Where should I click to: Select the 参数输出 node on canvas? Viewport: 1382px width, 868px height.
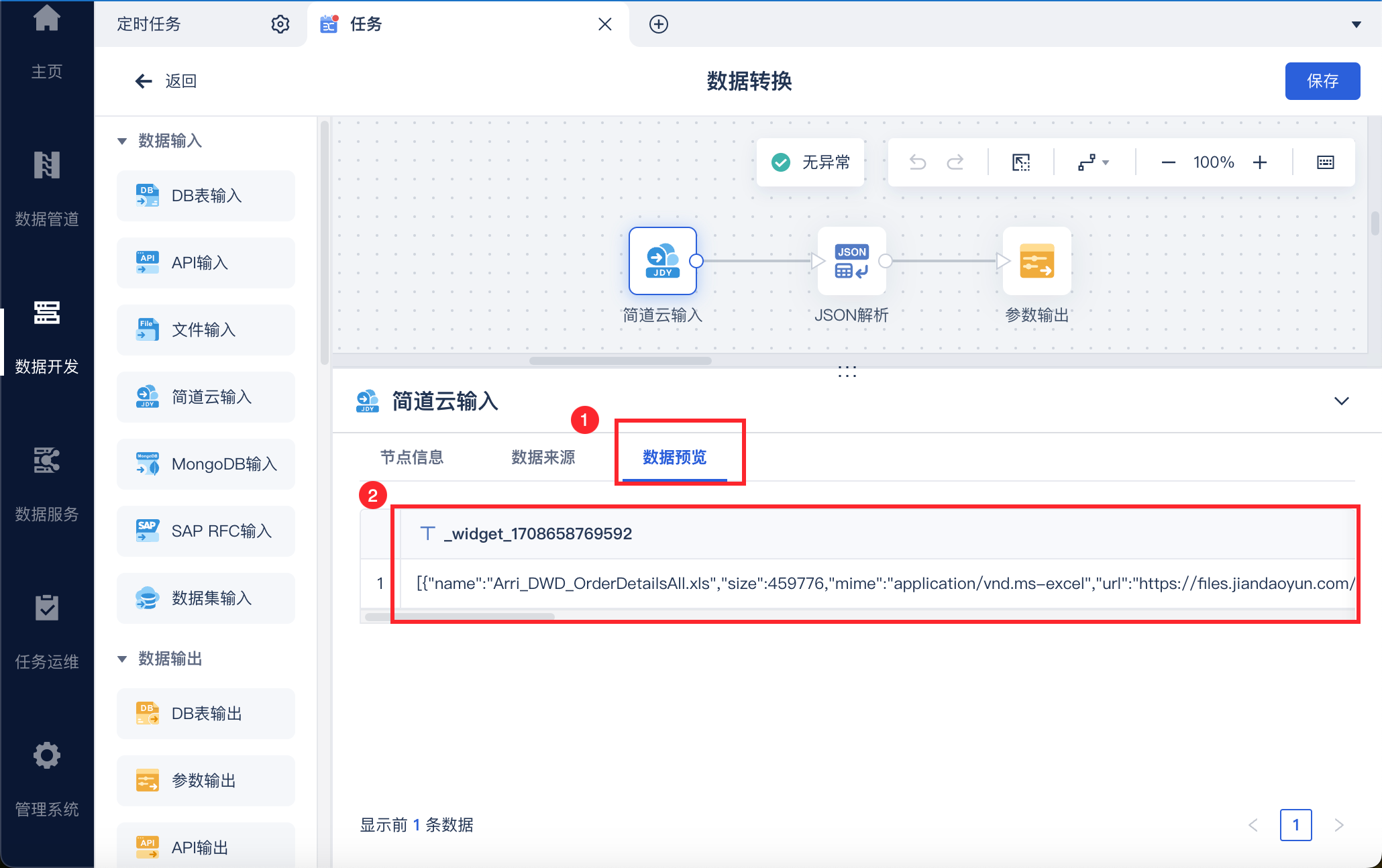(1036, 261)
